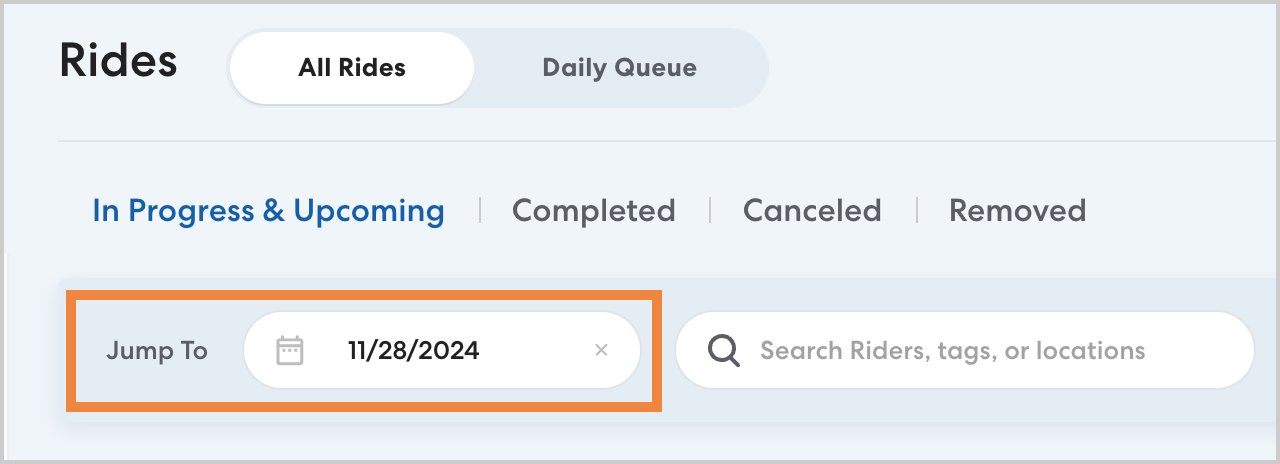Viewport: 1280px width, 464px height.
Task: Click the Rides page heading
Action: [x=118, y=61]
